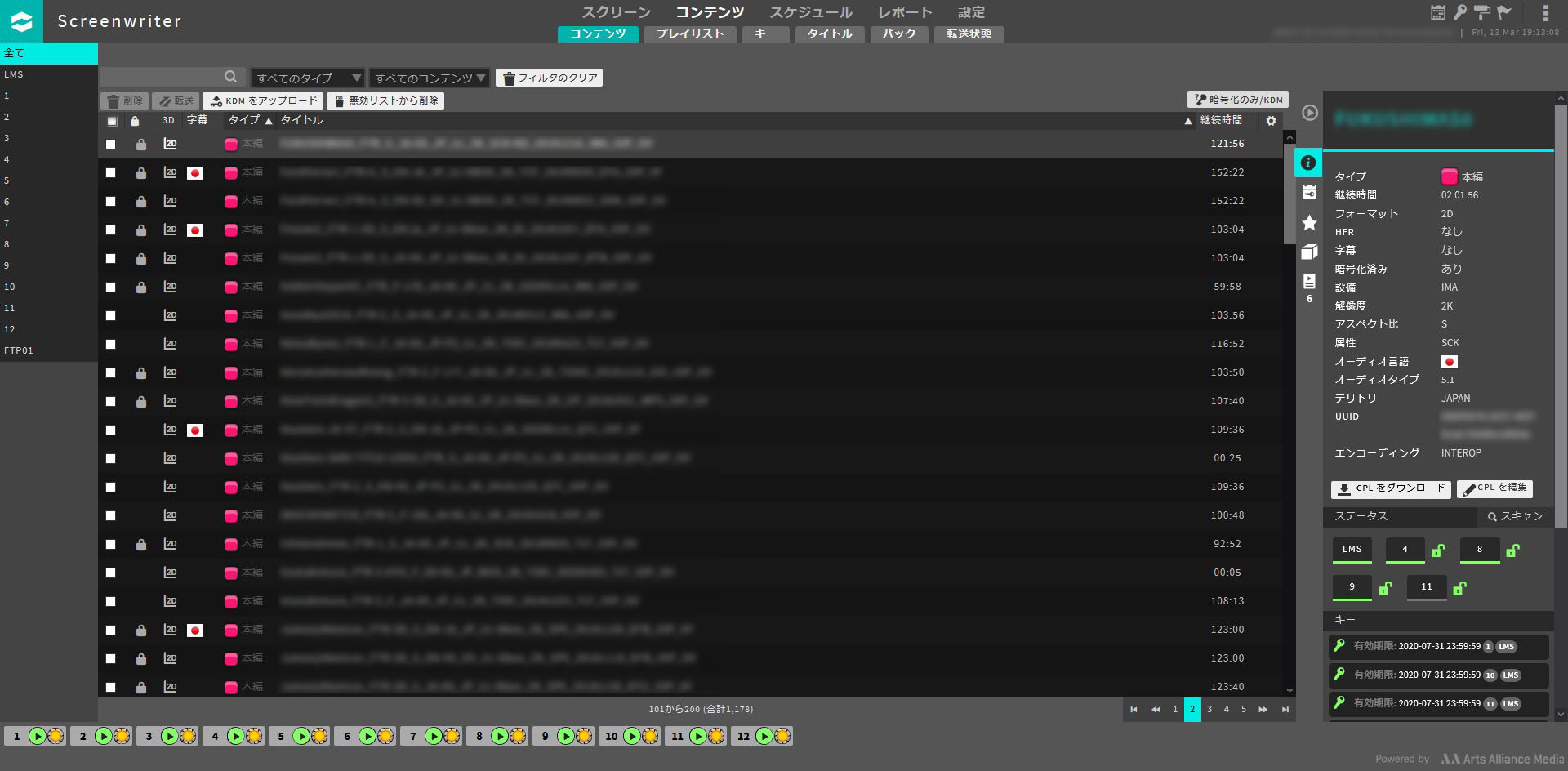Click the Screenwriter logo icon
This screenshot has width=1568, height=771.
pos(21,21)
